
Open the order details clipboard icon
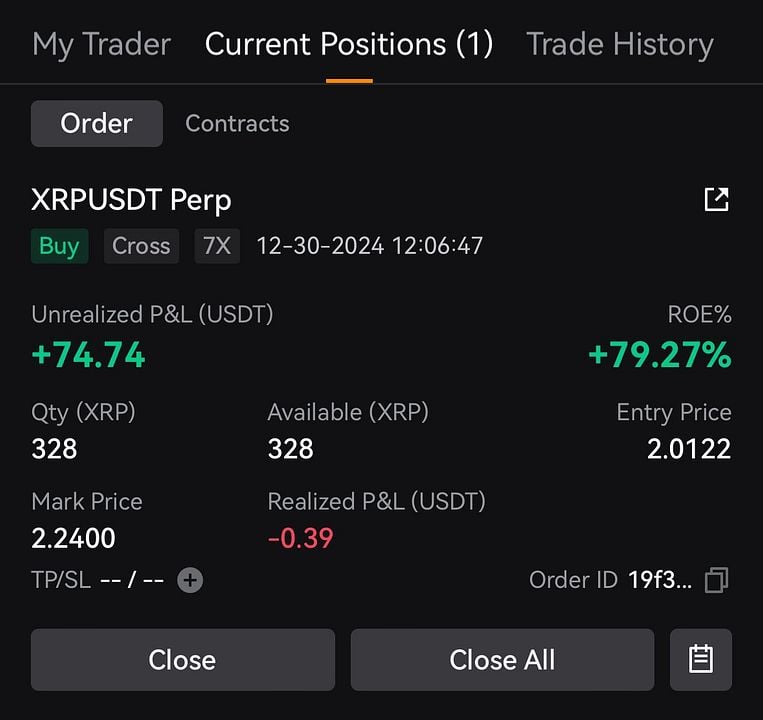pyautogui.click(x=701, y=659)
